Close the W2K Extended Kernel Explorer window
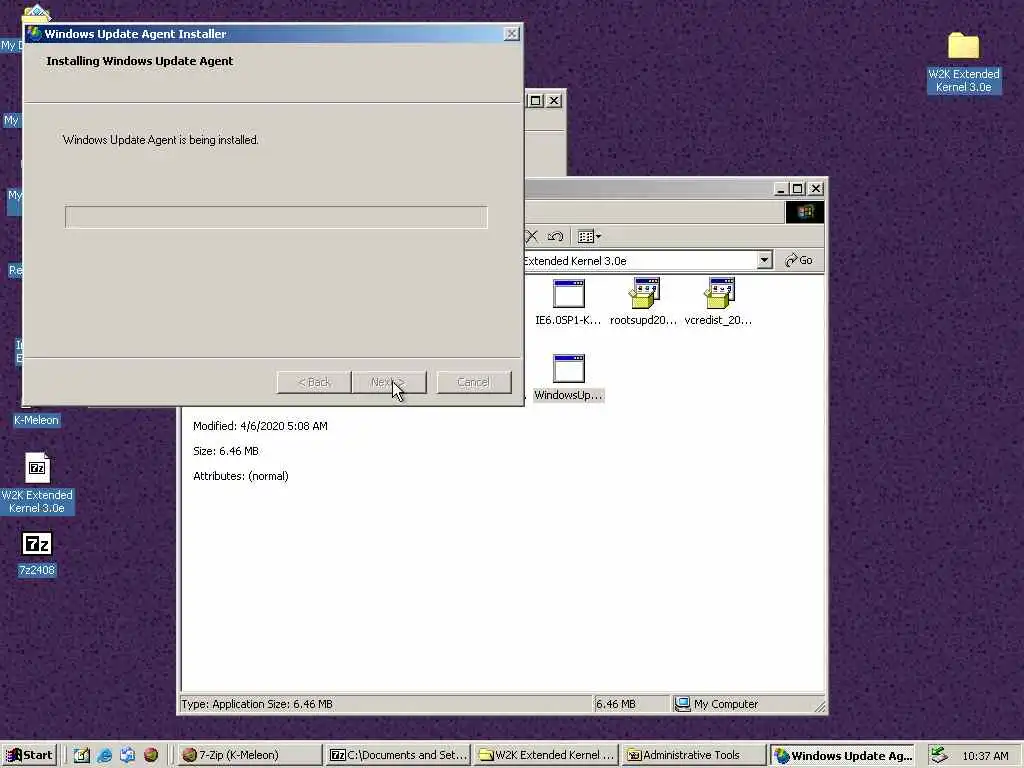This screenshot has width=1024, height=768. [816, 189]
